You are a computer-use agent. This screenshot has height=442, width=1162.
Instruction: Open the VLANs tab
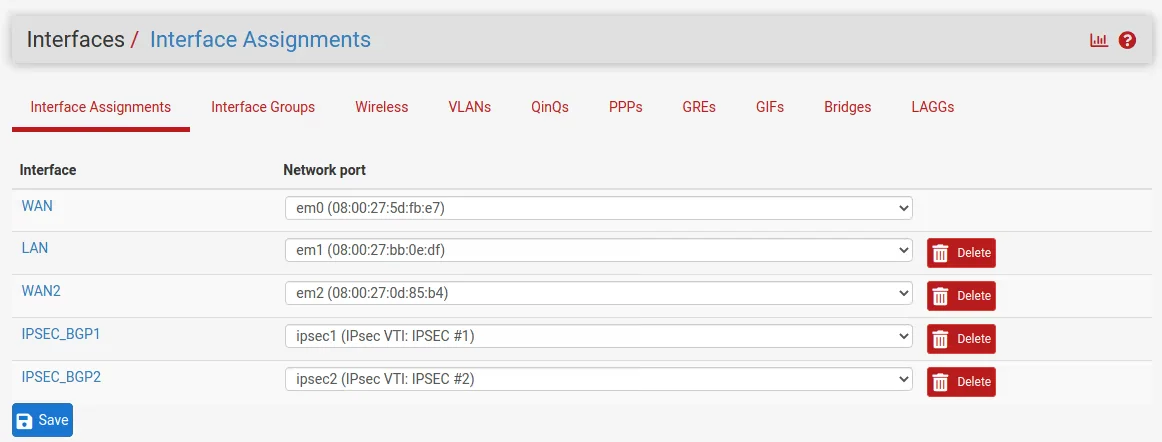pyautogui.click(x=470, y=107)
